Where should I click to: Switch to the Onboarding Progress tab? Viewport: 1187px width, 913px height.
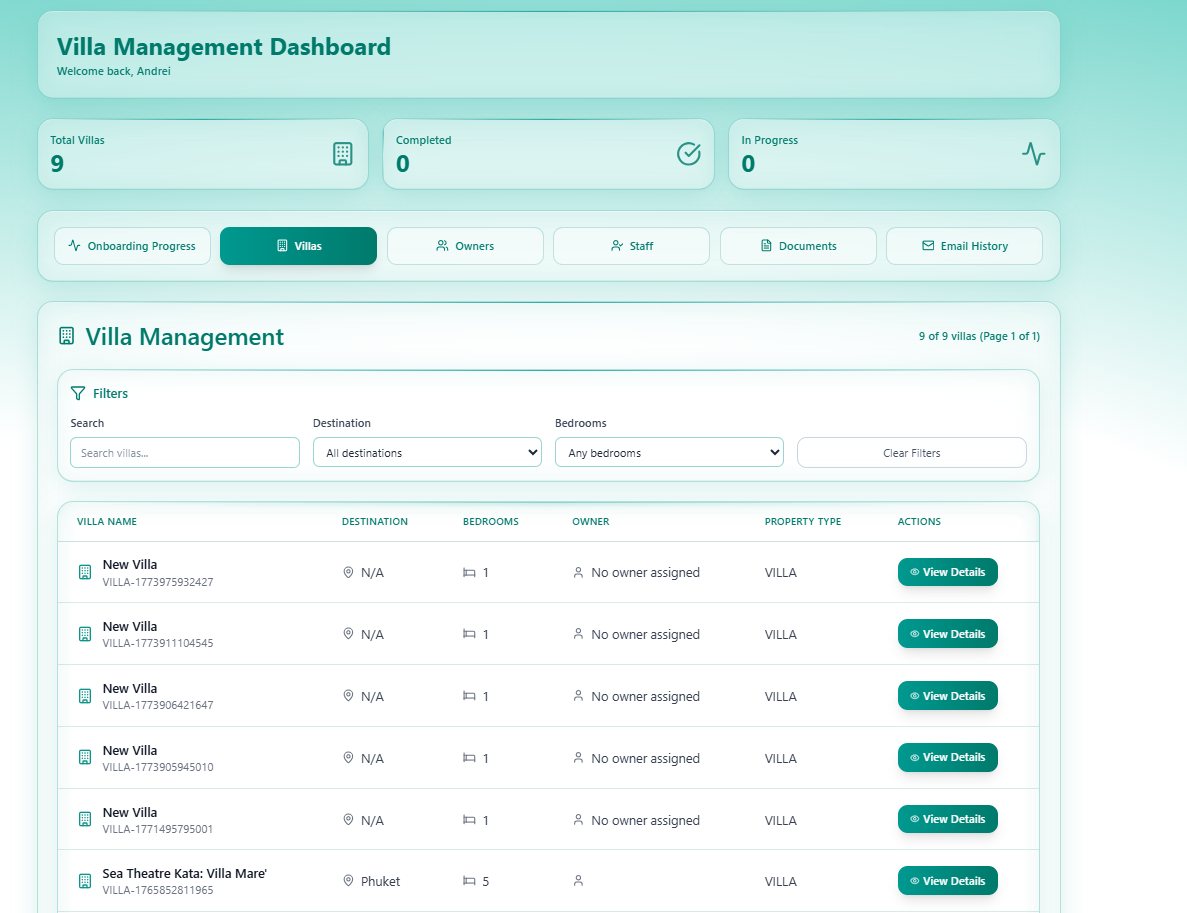click(x=132, y=246)
